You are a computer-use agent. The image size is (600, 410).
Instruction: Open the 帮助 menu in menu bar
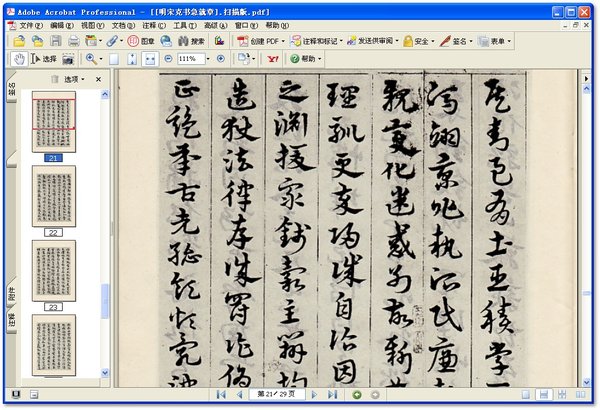(x=277, y=25)
